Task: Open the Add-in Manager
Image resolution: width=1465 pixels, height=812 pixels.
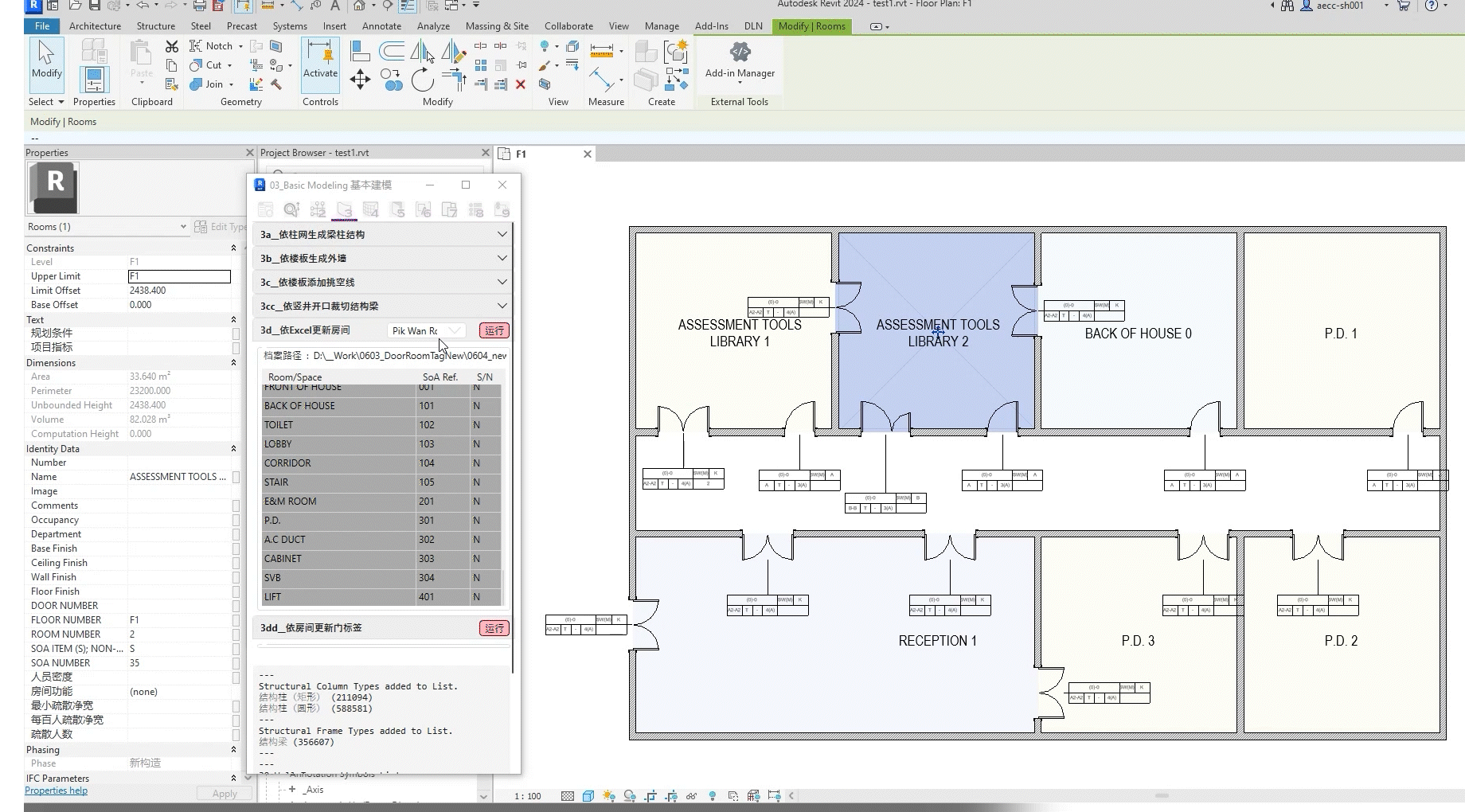Action: point(740,61)
